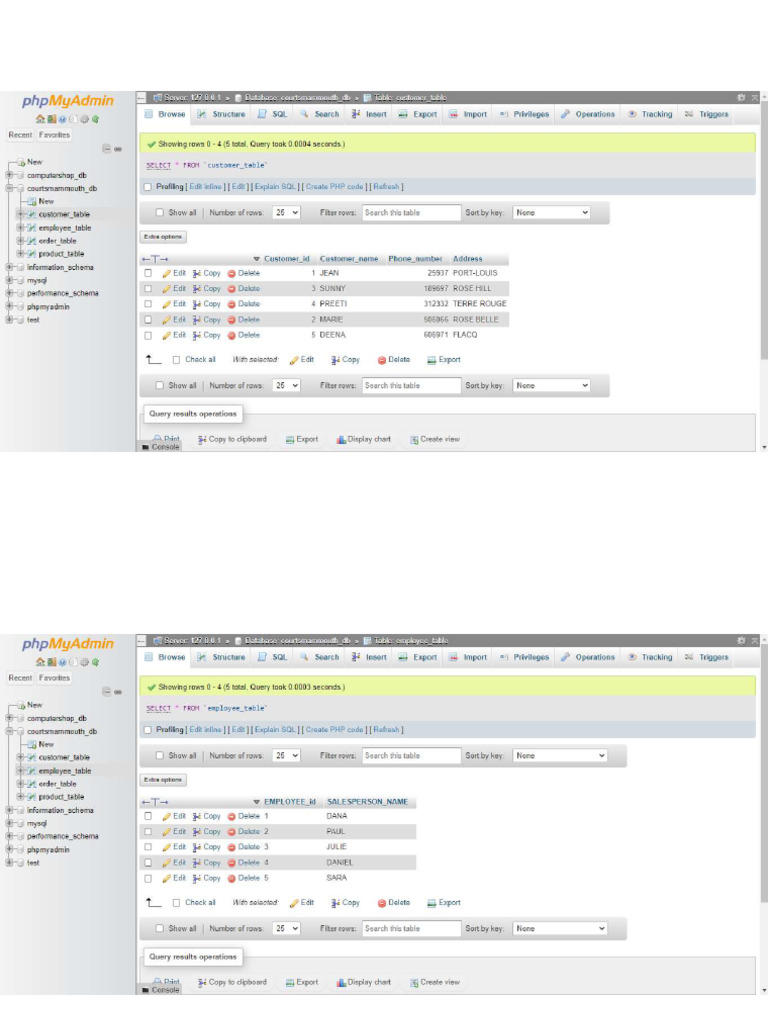Click Copy to clipboard in customer_table window
This screenshot has height=1024, width=768.
point(232,440)
